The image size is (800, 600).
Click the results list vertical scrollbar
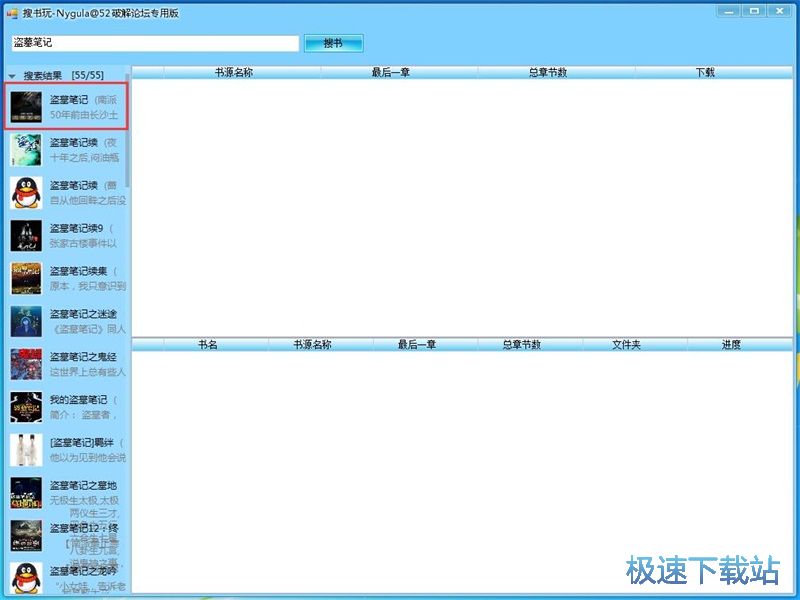pos(128,131)
